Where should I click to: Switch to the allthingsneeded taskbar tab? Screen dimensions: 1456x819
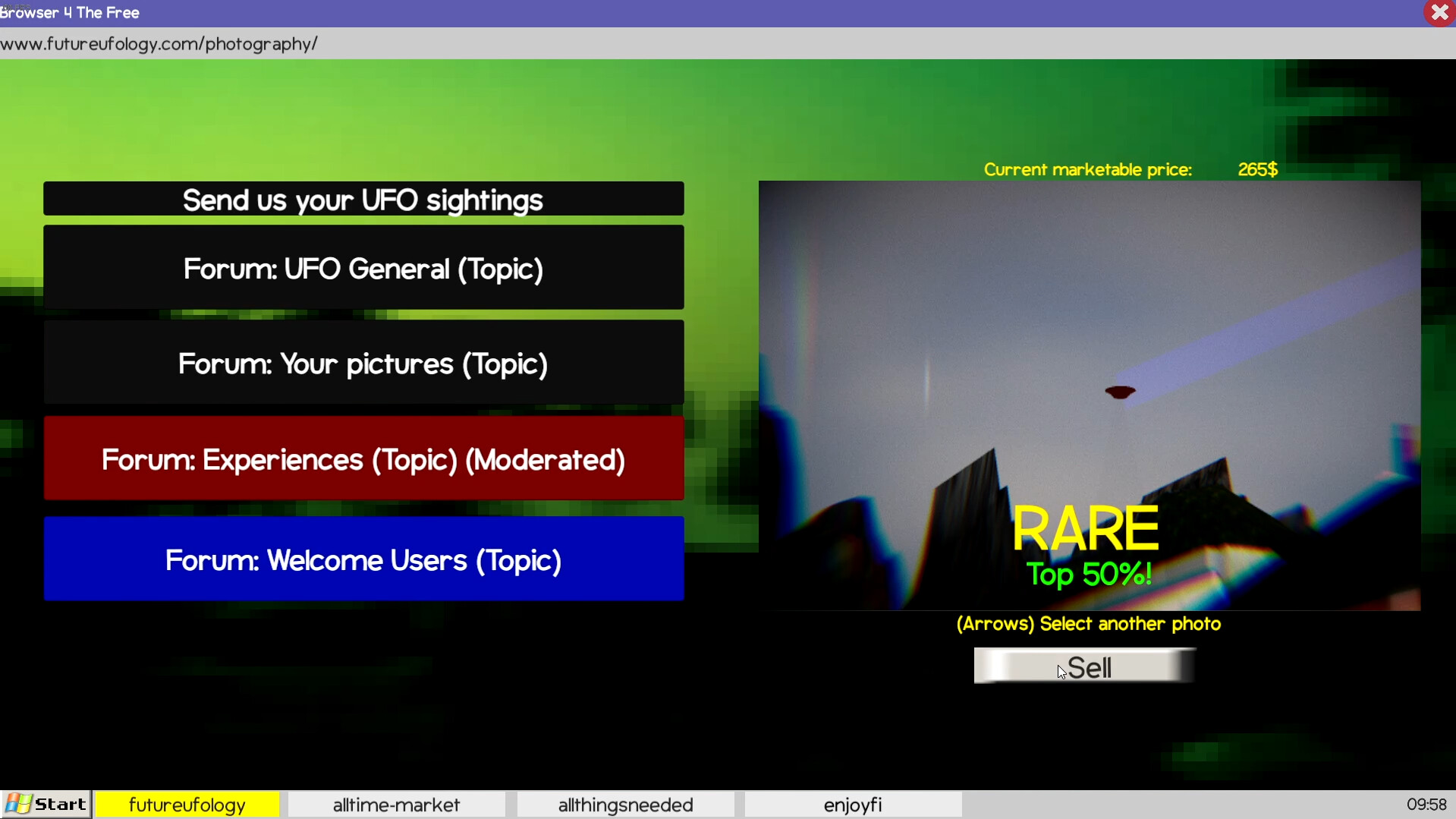(x=624, y=804)
